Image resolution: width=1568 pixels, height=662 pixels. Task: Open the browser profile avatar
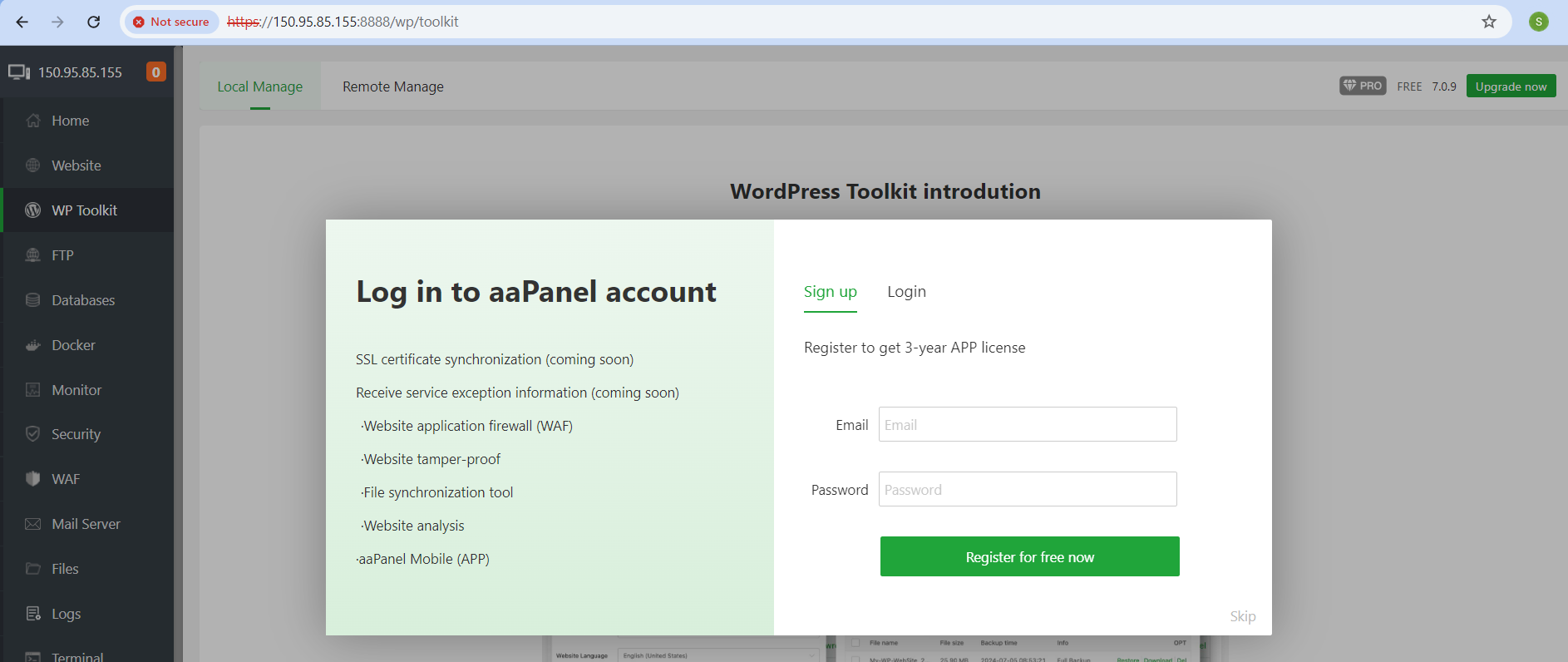tap(1539, 22)
